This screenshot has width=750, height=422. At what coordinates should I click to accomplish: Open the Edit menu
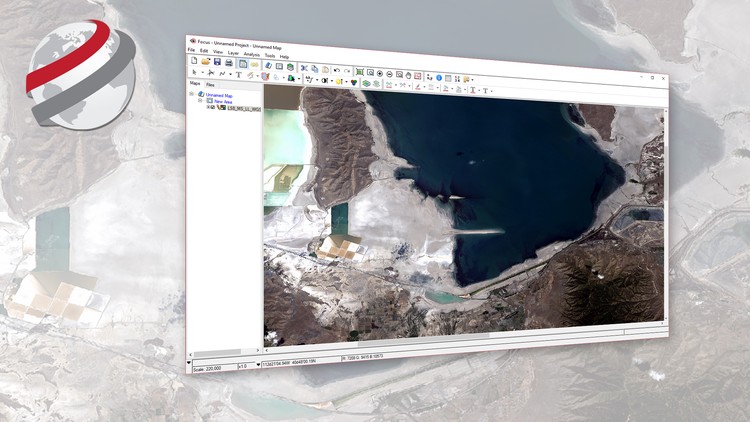[204, 51]
